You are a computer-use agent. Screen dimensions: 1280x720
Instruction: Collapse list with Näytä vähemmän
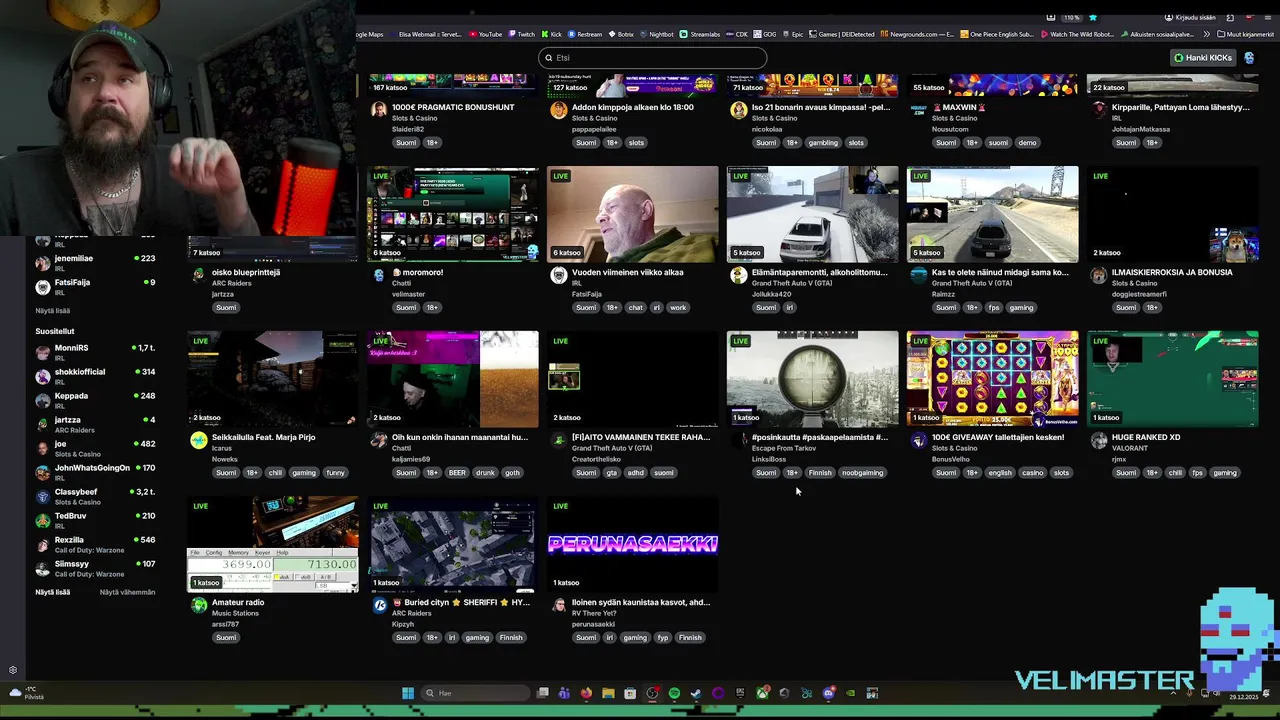[127, 592]
